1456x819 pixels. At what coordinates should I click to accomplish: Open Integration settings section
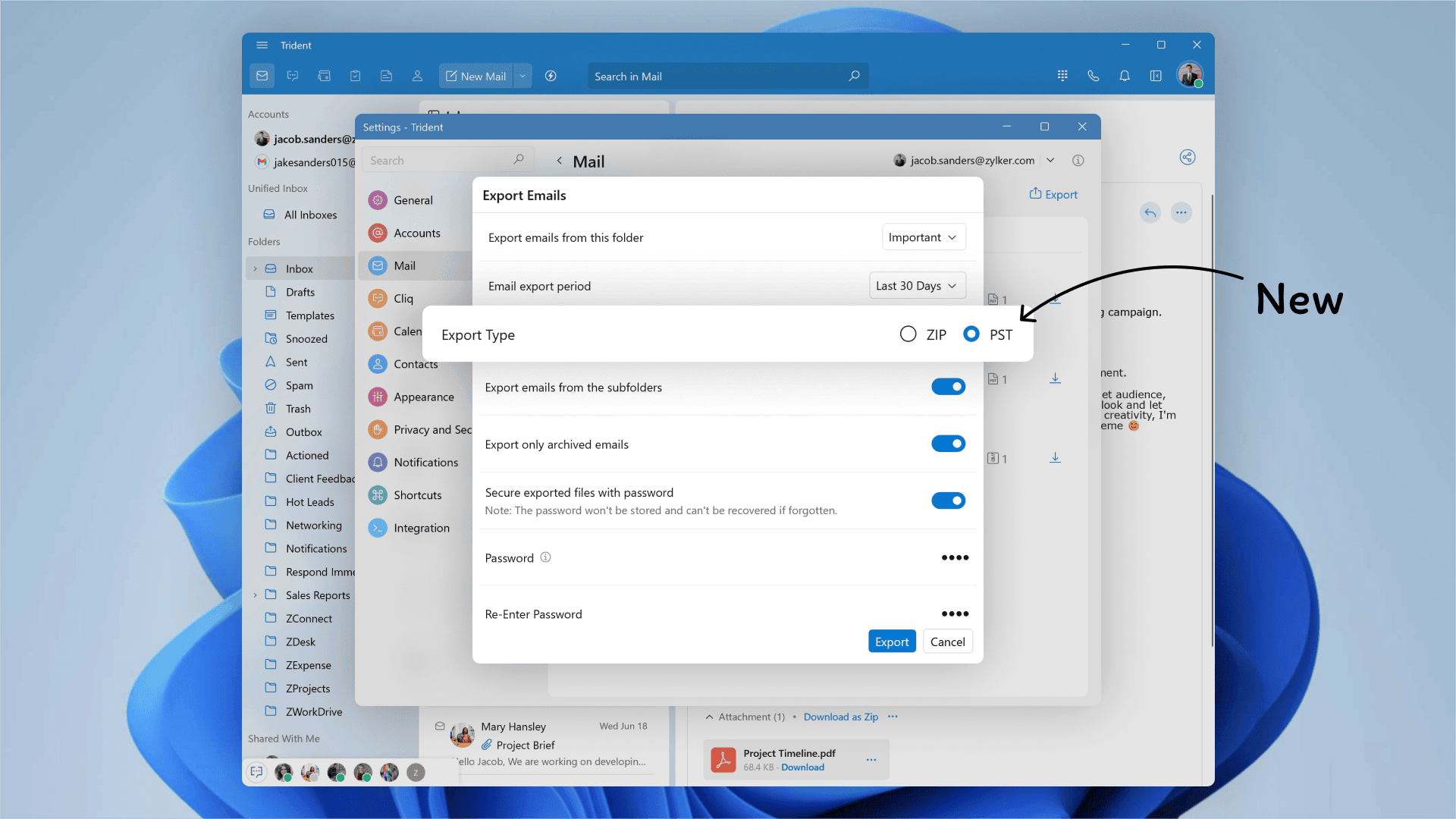point(414,528)
